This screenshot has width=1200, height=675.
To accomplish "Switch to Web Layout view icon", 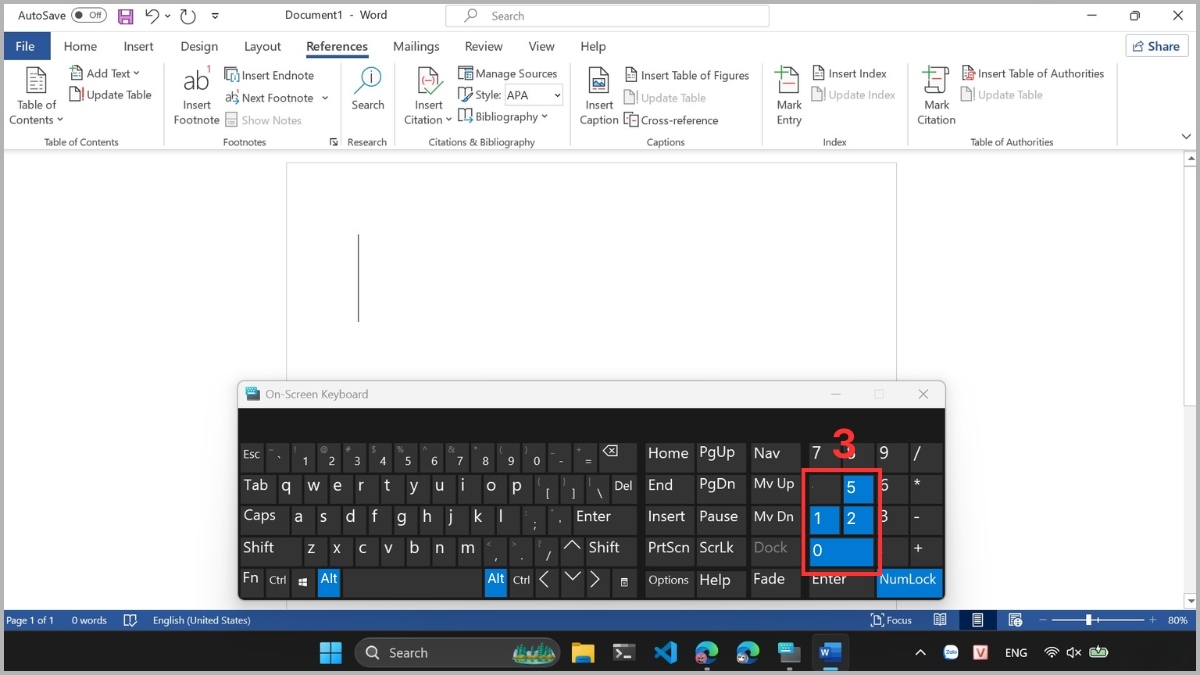I will pos(1015,620).
